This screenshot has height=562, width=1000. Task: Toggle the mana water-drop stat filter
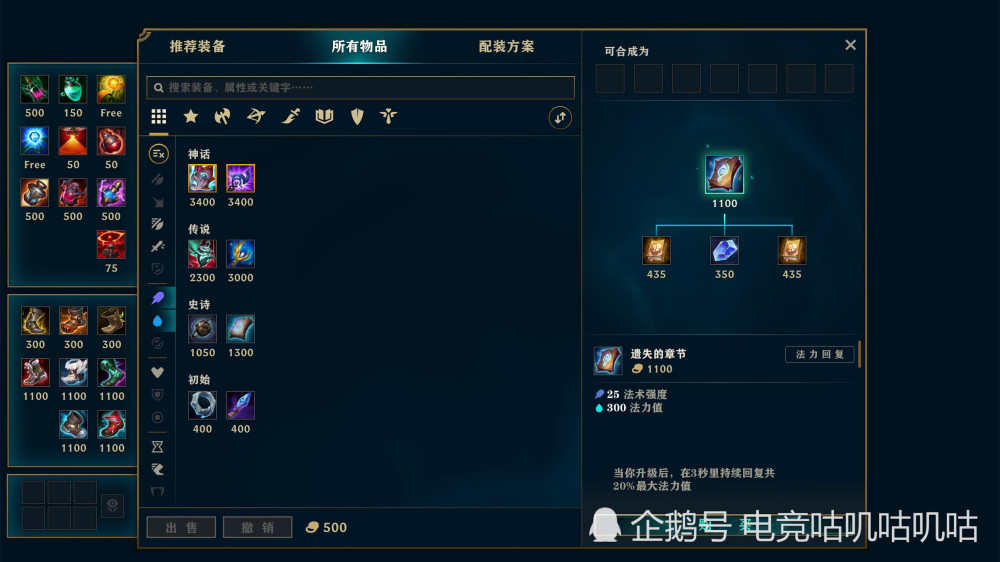[x=158, y=321]
